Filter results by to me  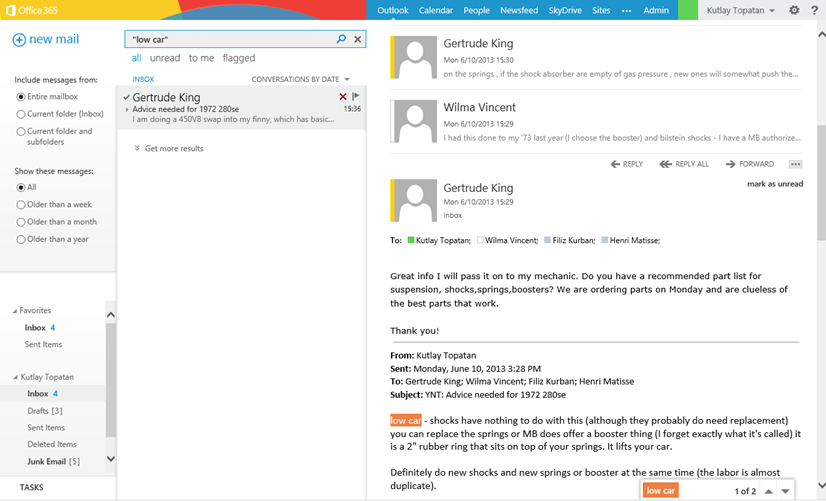tap(201, 58)
